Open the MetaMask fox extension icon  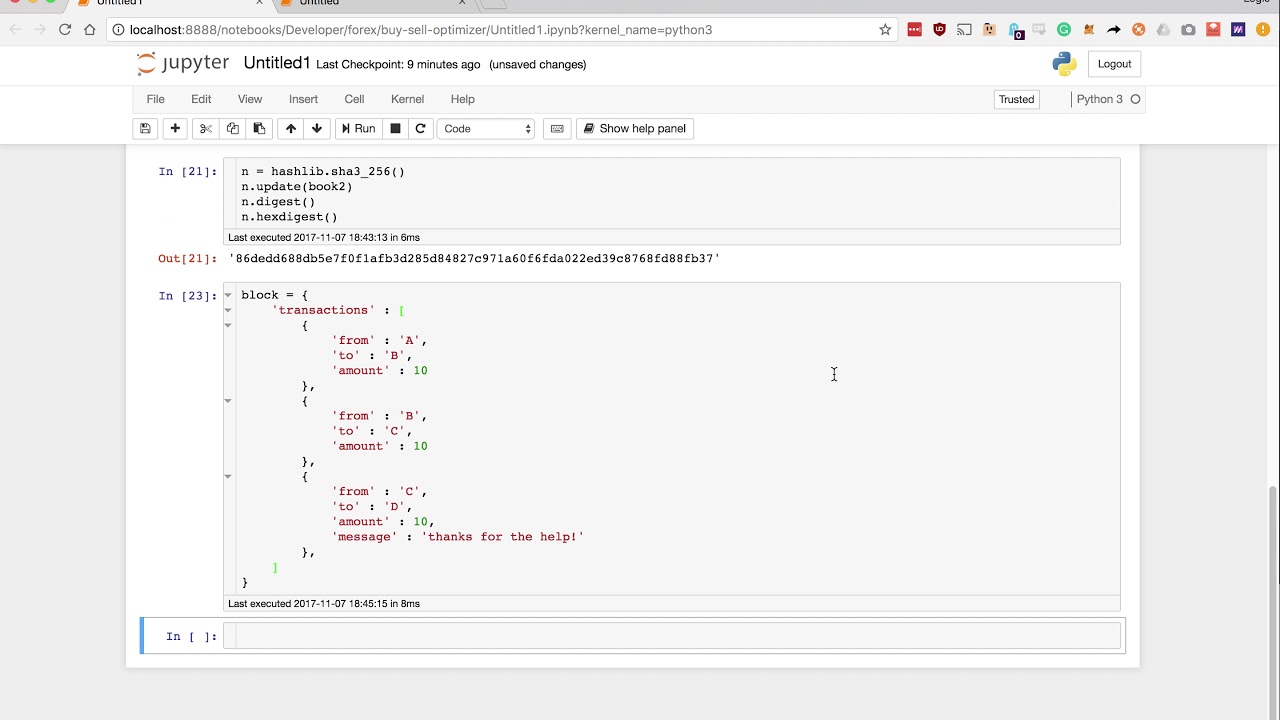pyautogui.click(x=1089, y=30)
